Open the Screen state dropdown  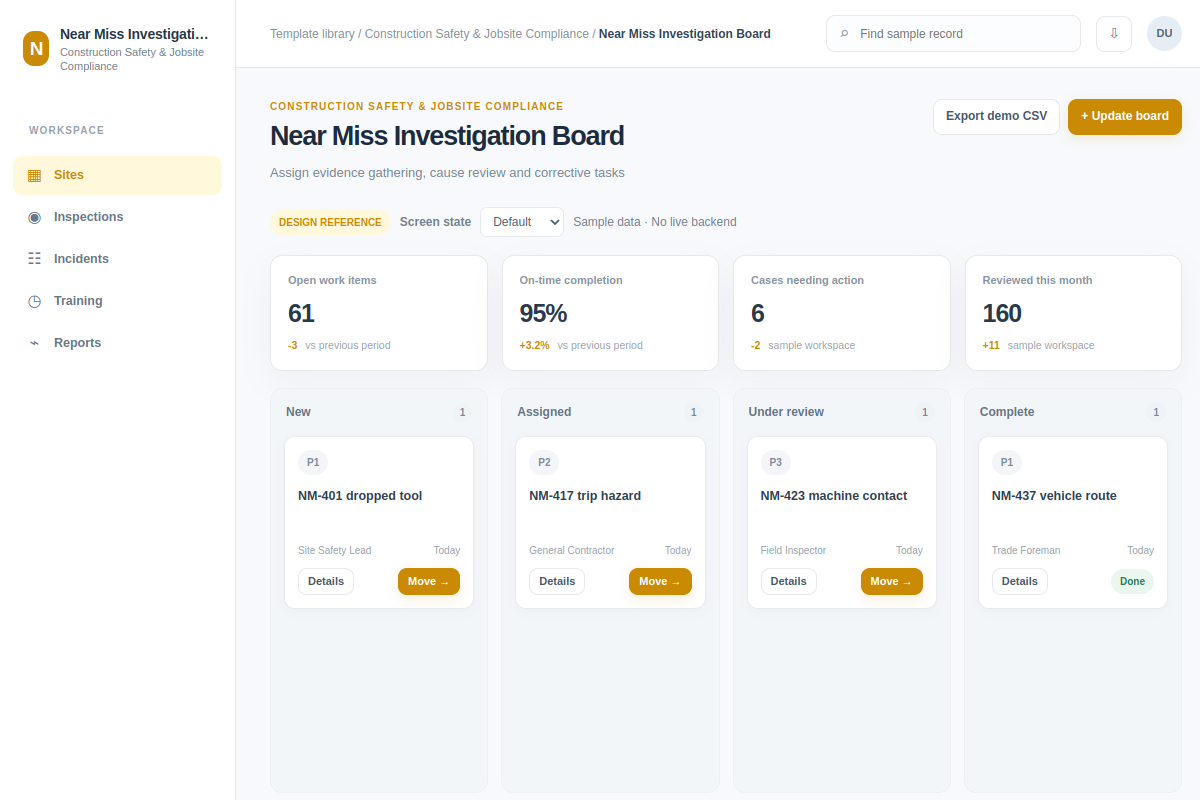click(x=522, y=222)
